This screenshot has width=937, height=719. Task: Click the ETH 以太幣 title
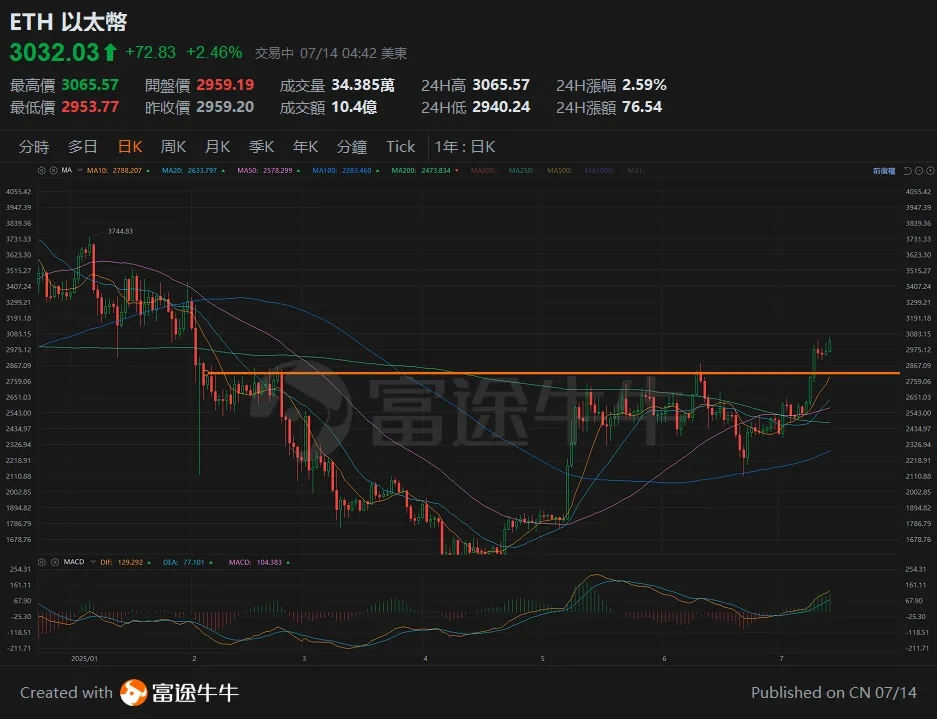tap(68, 22)
